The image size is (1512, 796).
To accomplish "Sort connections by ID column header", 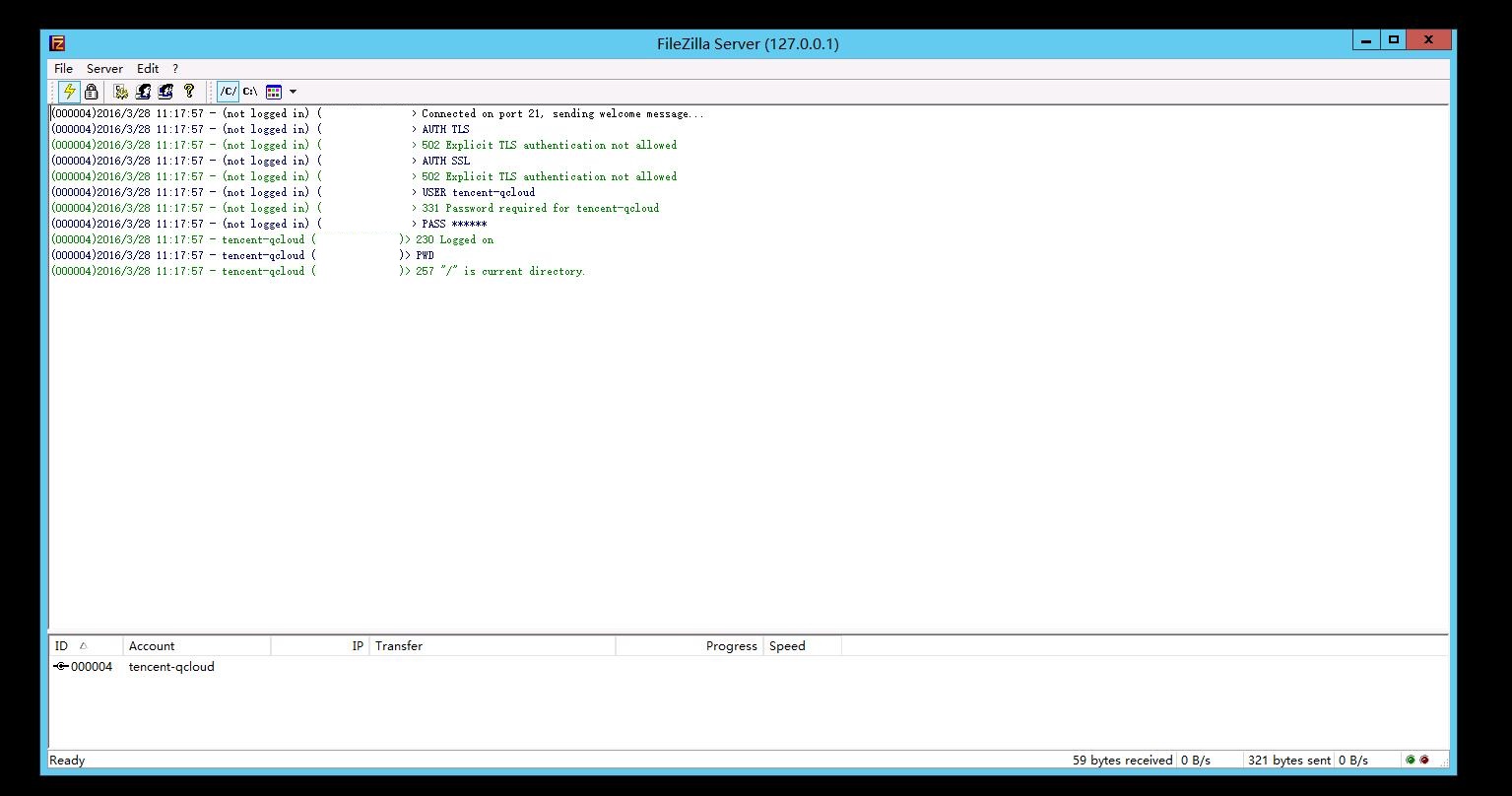I will 62,646.
